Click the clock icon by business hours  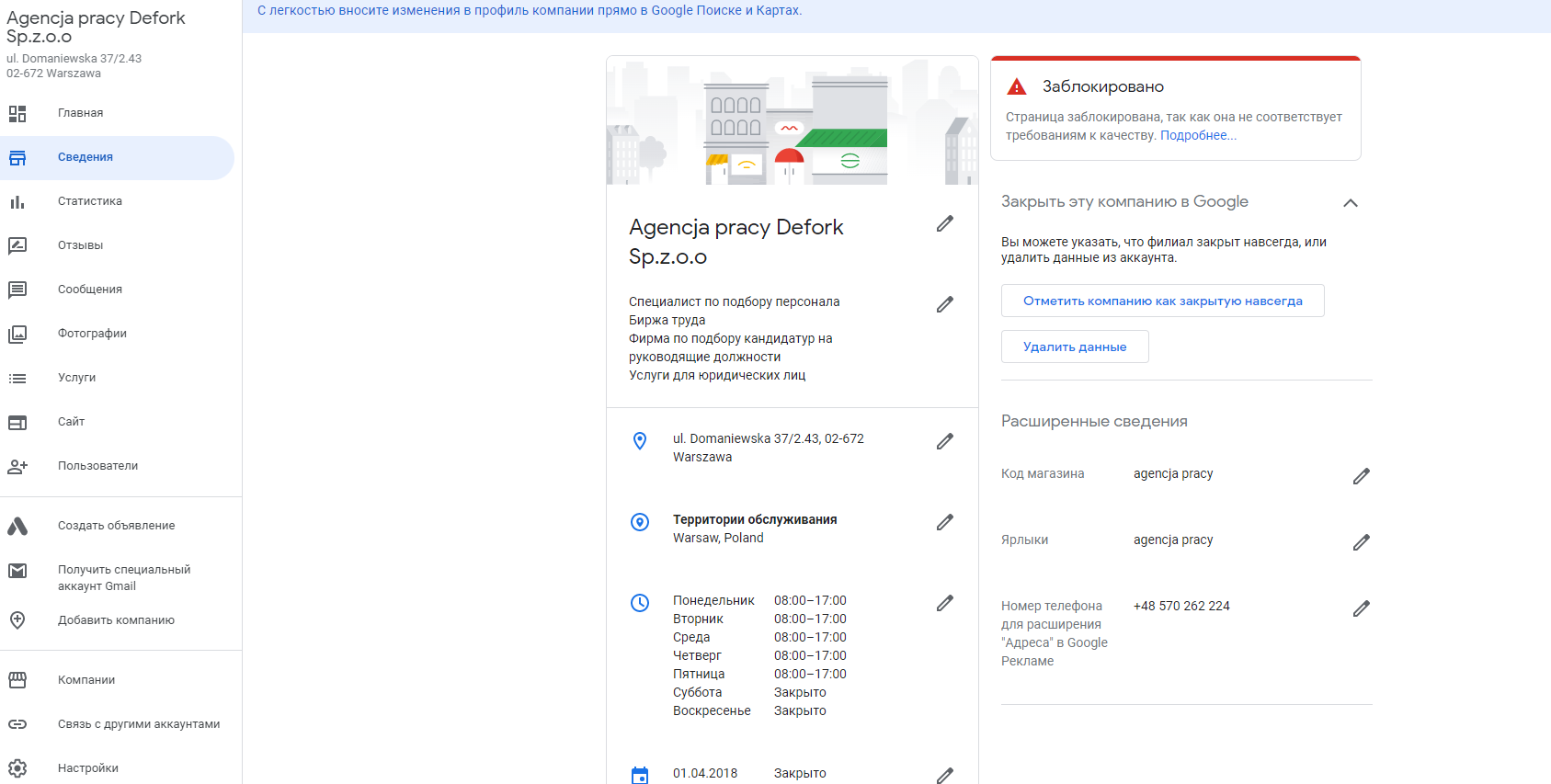[x=640, y=603]
